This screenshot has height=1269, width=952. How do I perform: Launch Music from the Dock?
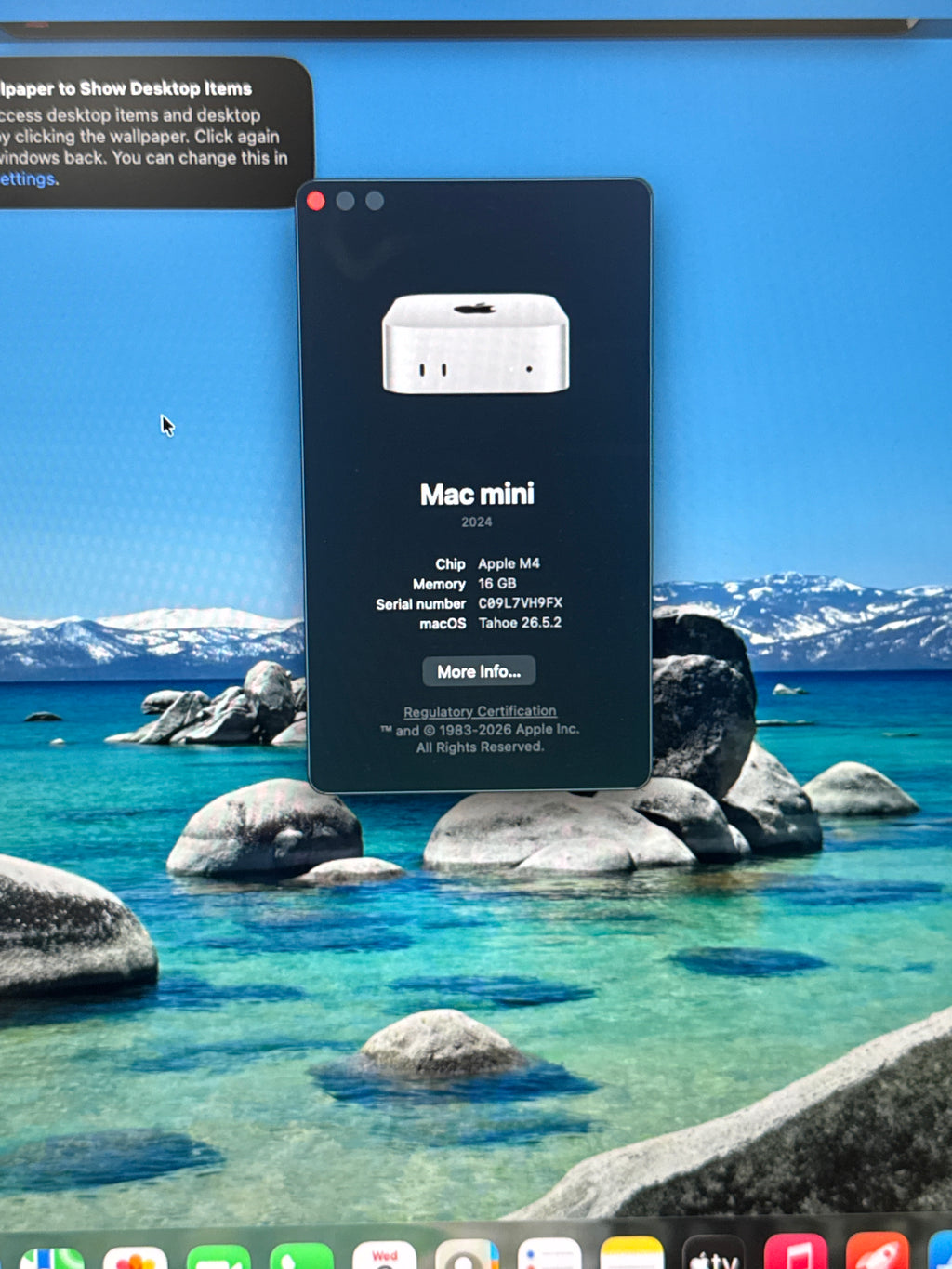point(796,1251)
